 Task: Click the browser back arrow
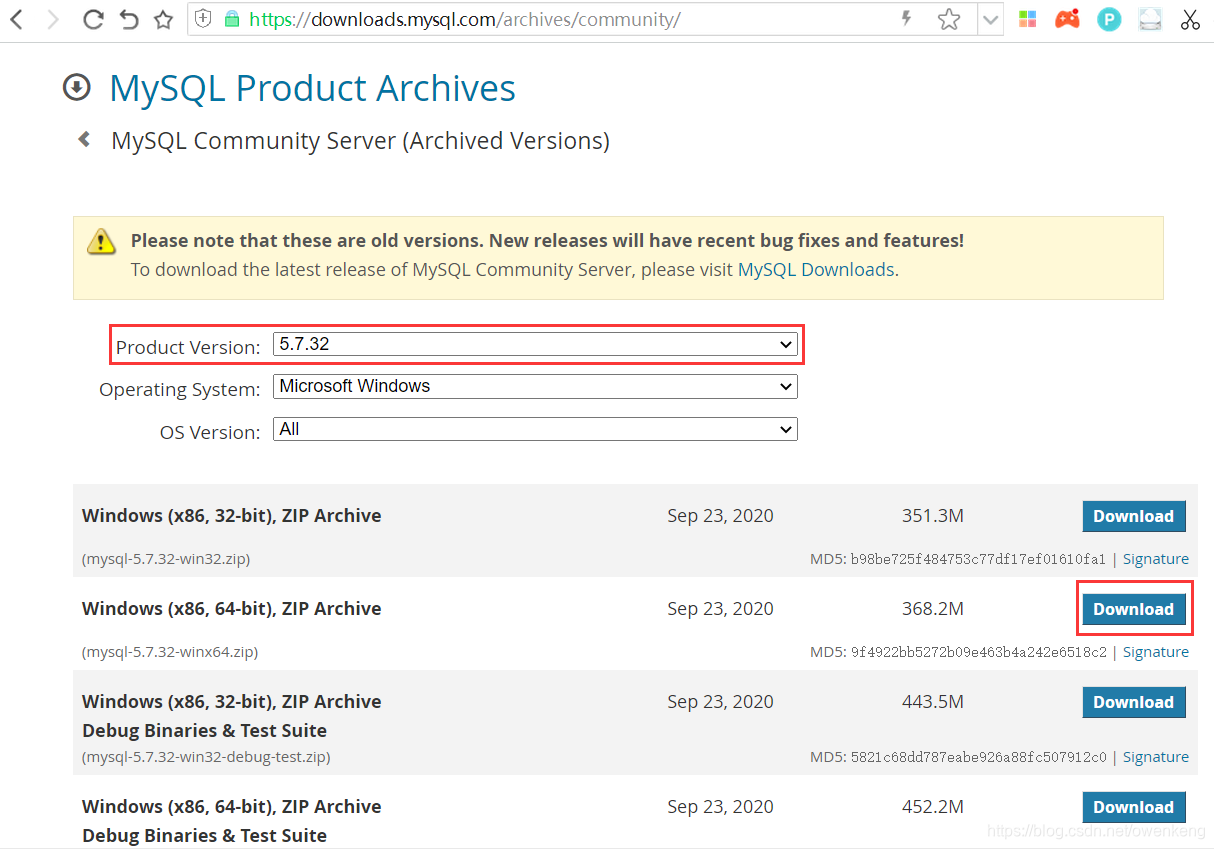tap(16, 19)
